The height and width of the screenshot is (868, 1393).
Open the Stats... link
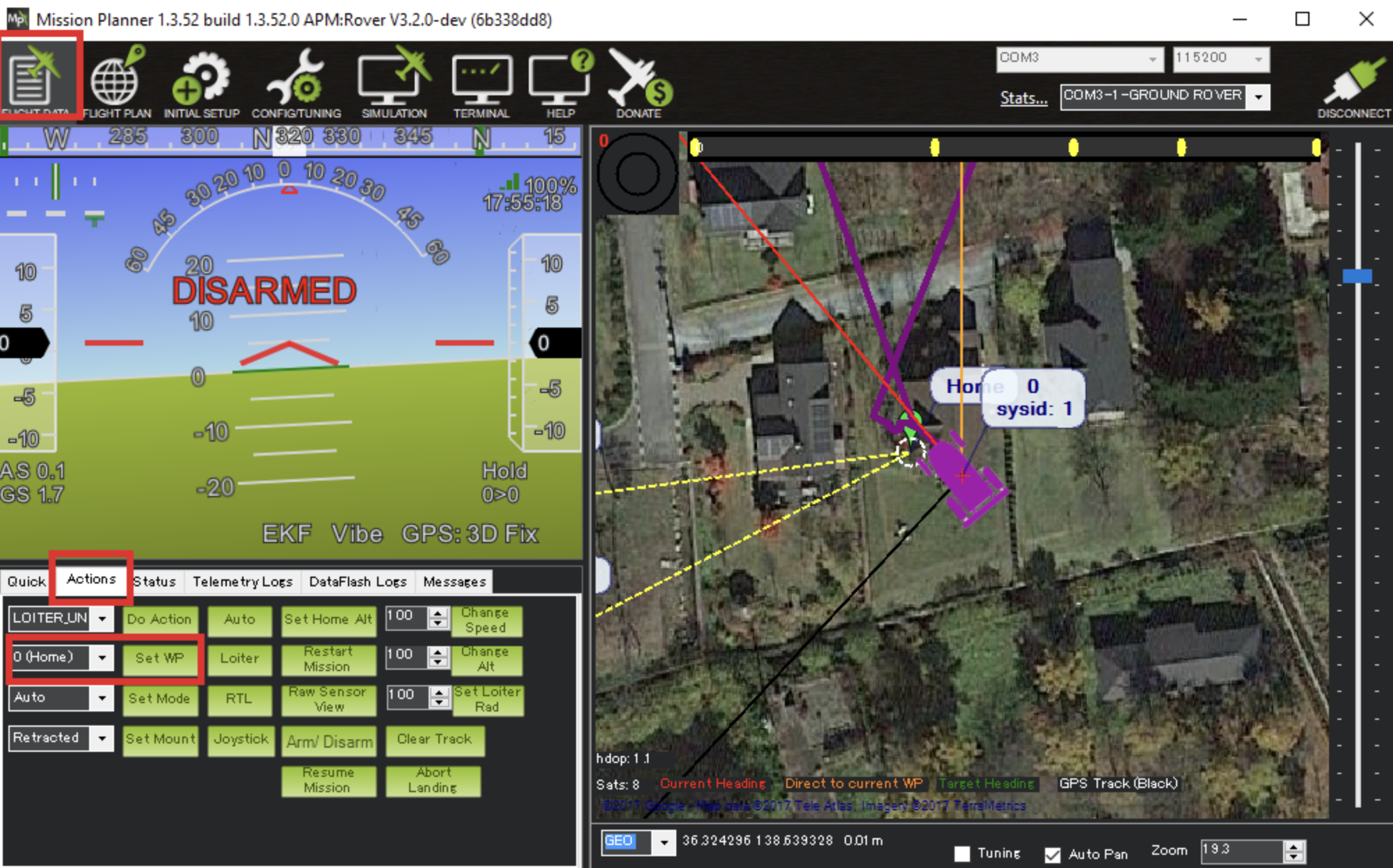point(1023,98)
